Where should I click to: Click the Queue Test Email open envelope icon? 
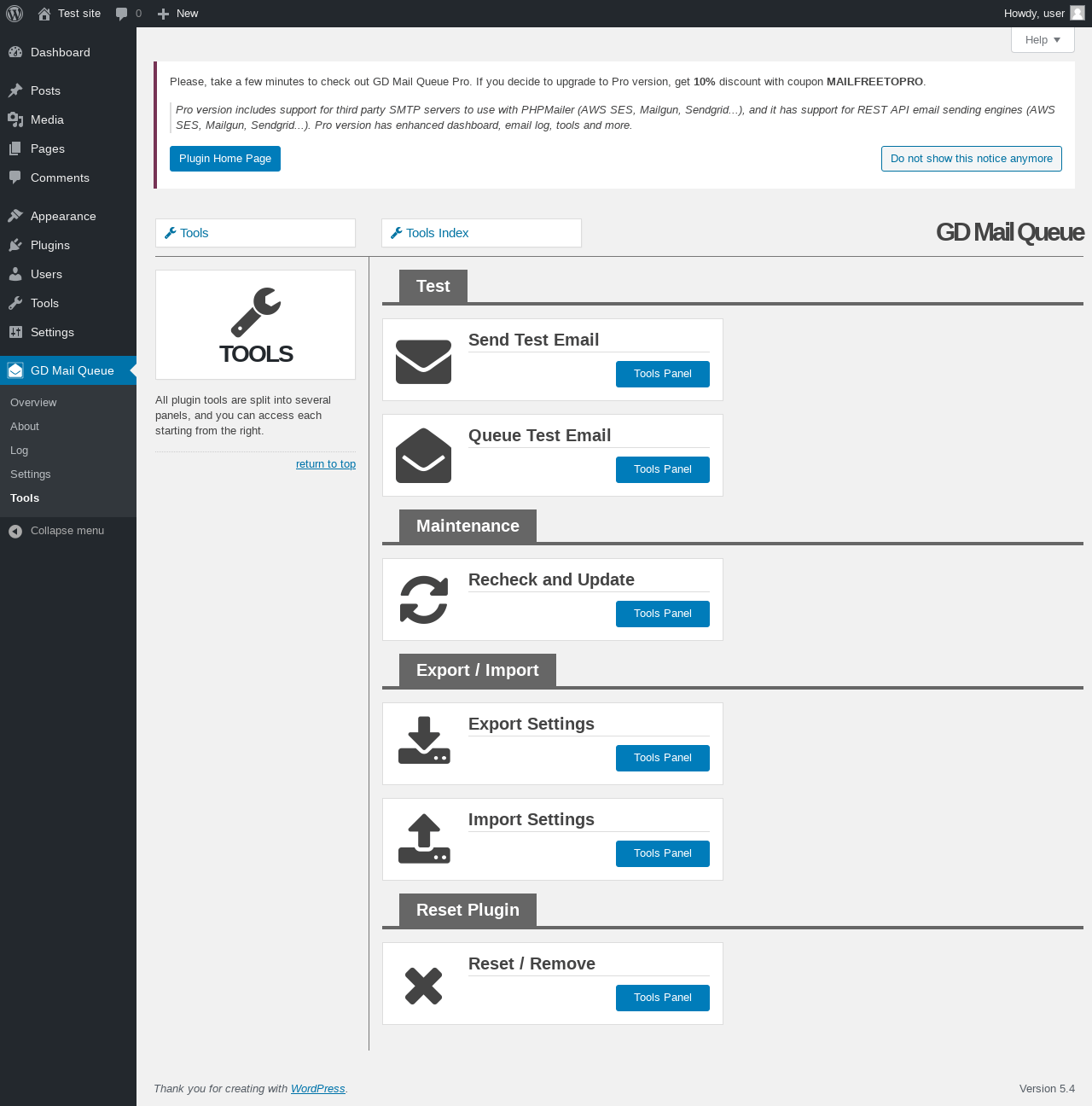click(423, 455)
